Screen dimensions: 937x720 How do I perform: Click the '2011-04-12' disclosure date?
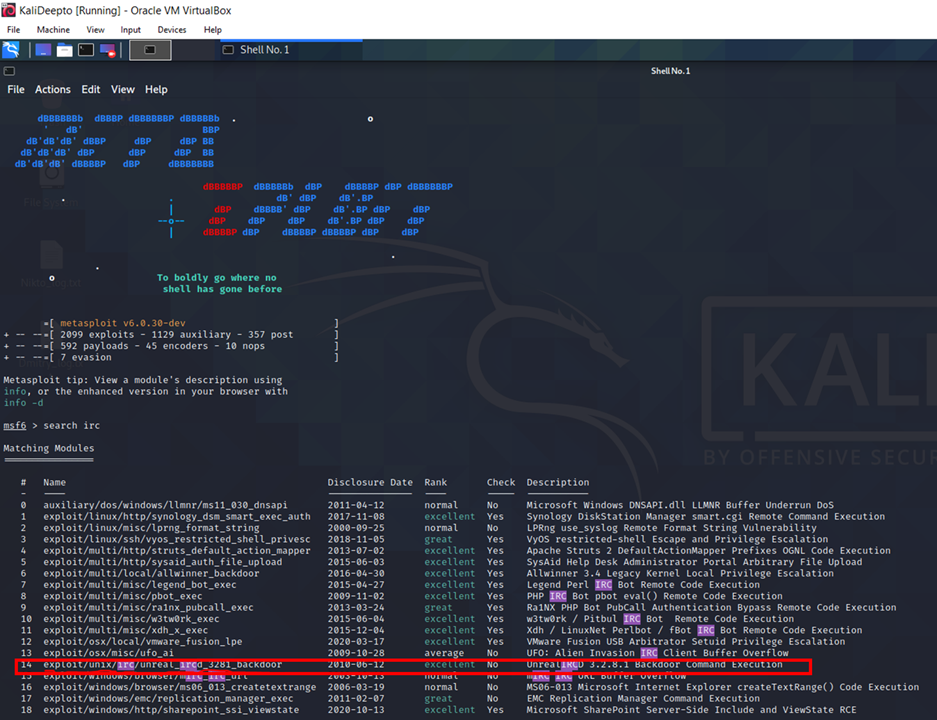point(356,505)
